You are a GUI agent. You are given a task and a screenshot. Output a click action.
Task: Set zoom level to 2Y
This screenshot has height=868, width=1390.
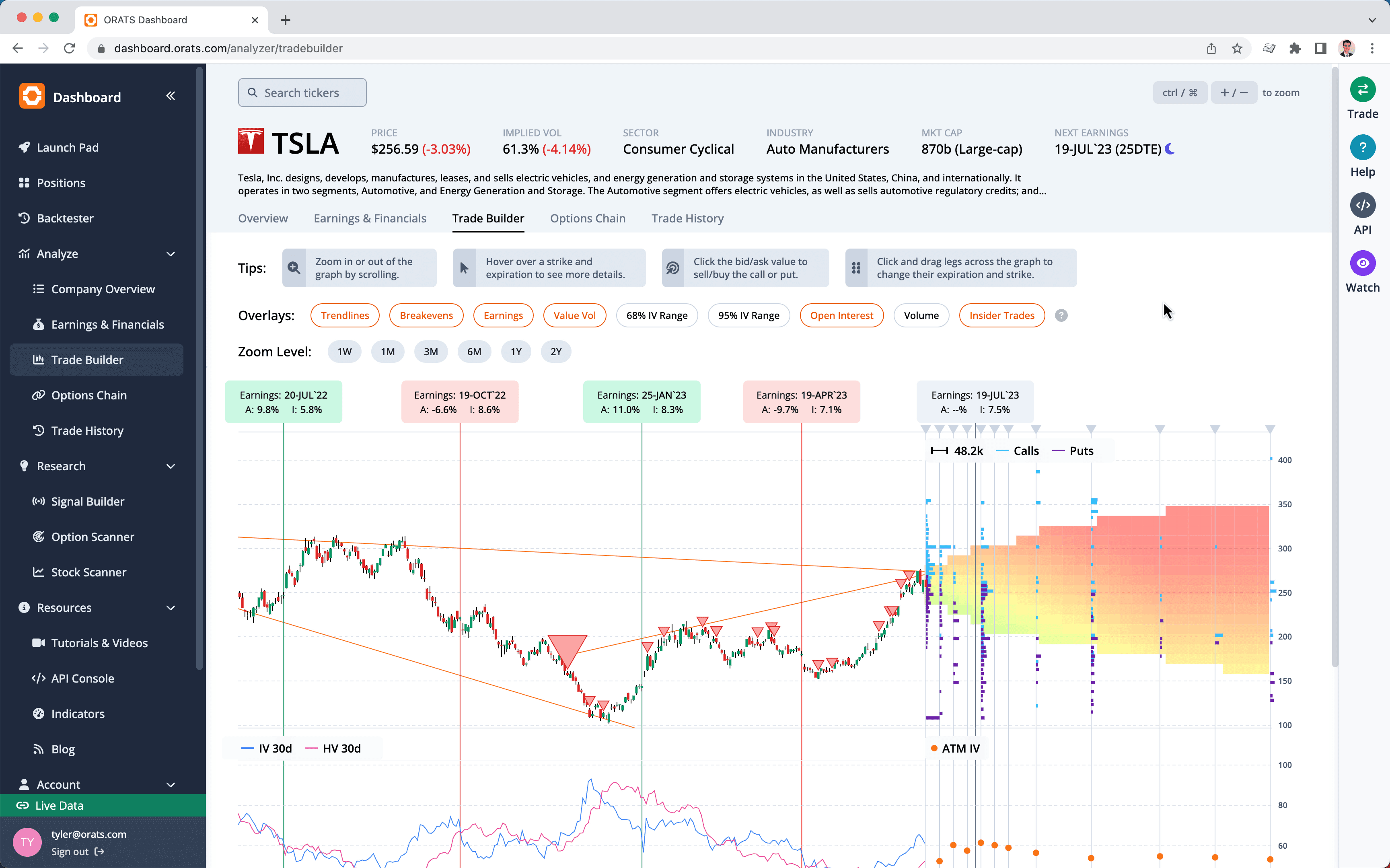(555, 351)
